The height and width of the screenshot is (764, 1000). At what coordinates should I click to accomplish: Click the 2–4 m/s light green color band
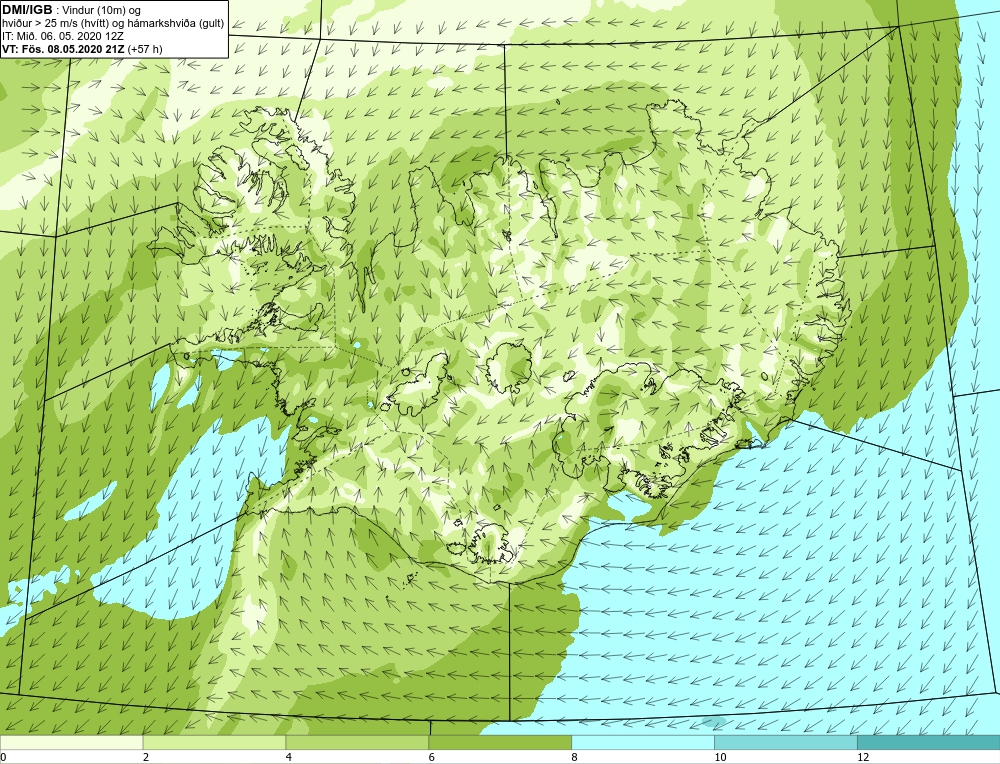tap(214, 742)
